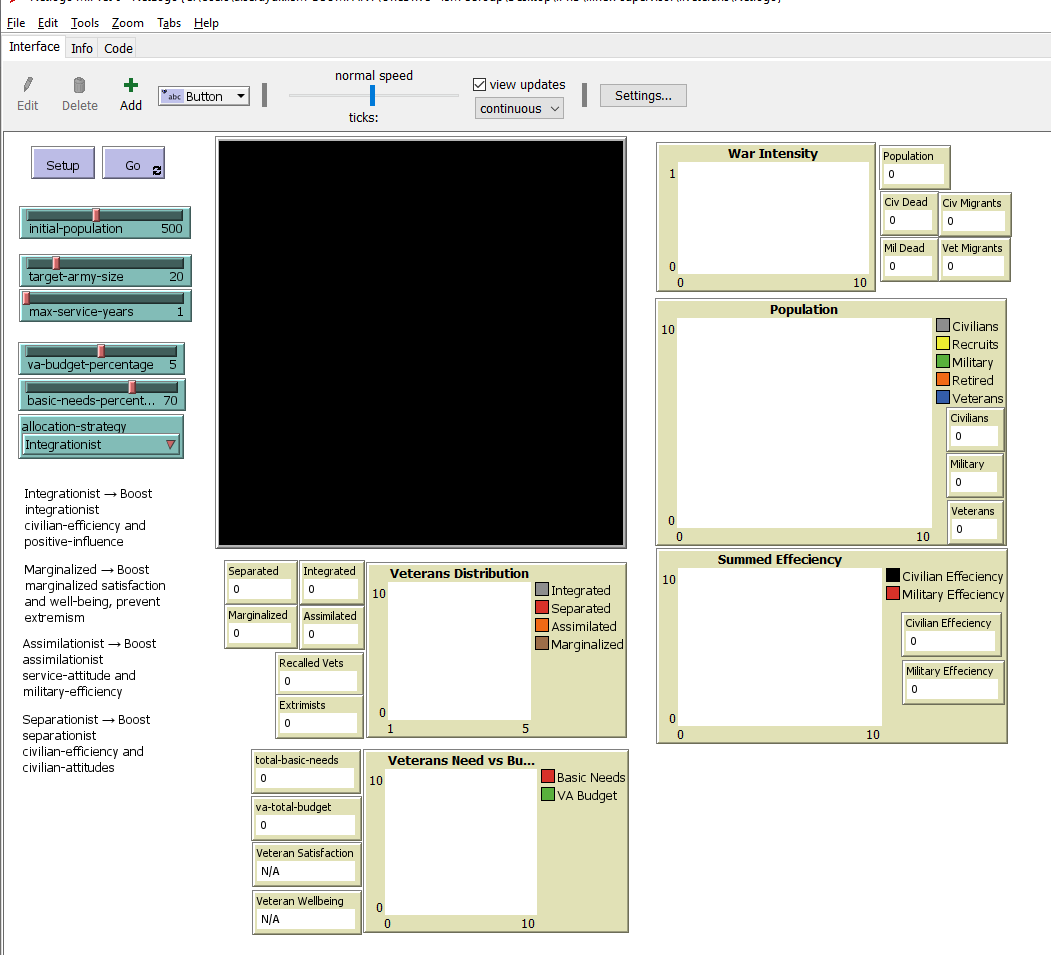The image size is (1051, 955).
Task: Expand the continuous update mode dropdown
Action: 519,108
